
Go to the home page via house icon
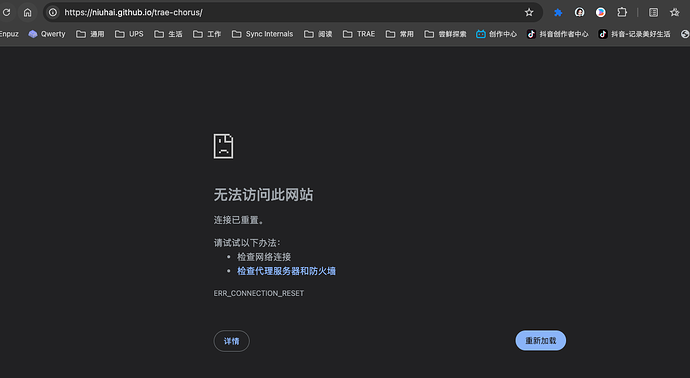pos(27,12)
